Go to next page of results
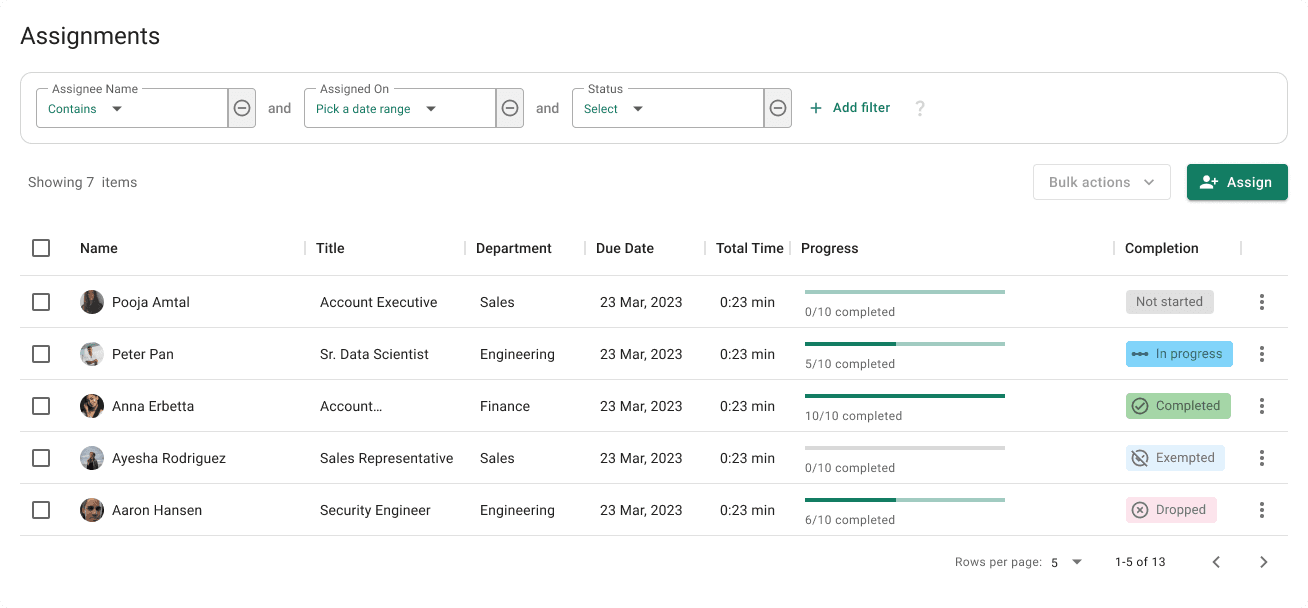This screenshot has height=608, width=1308. click(1264, 562)
